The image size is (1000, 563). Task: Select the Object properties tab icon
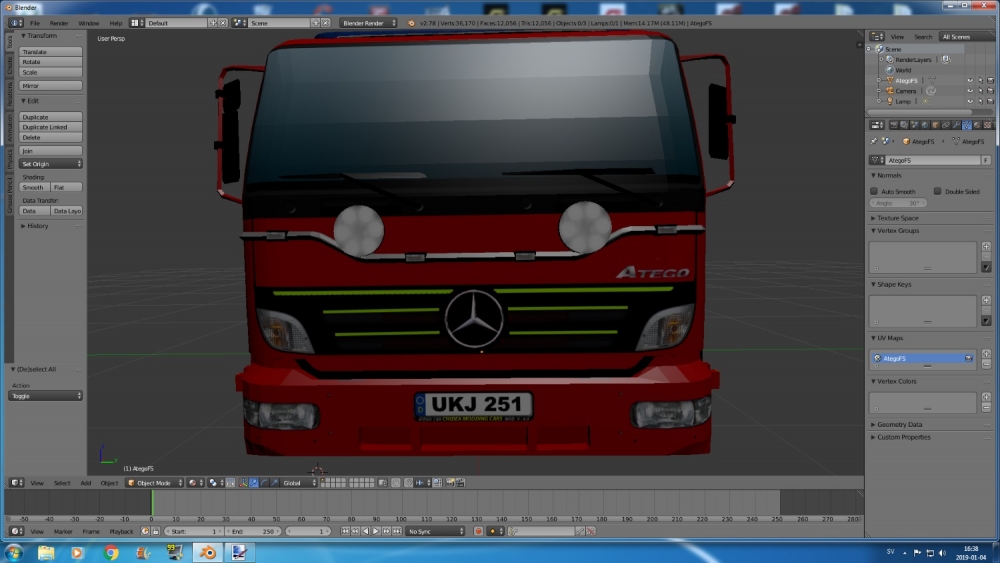pyautogui.click(x=936, y=125)
